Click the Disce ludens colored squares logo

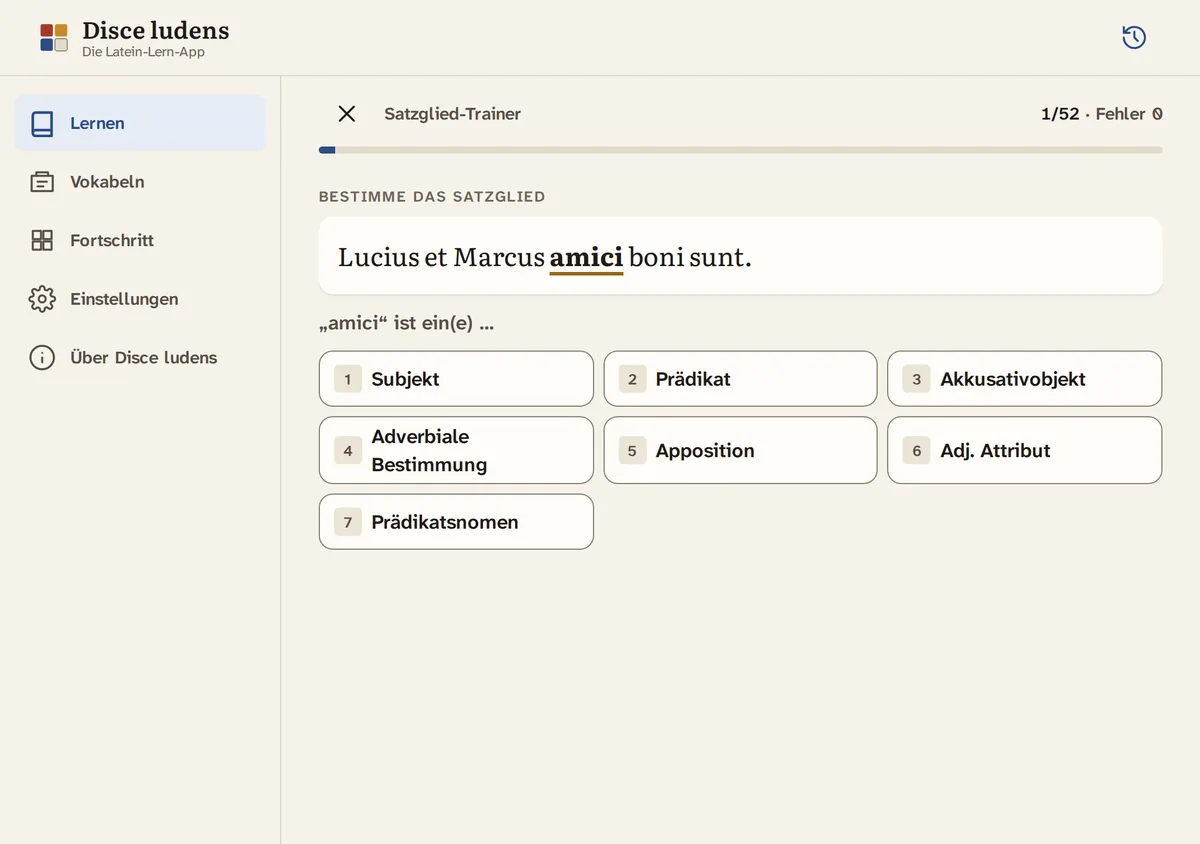tap(54, 38)
